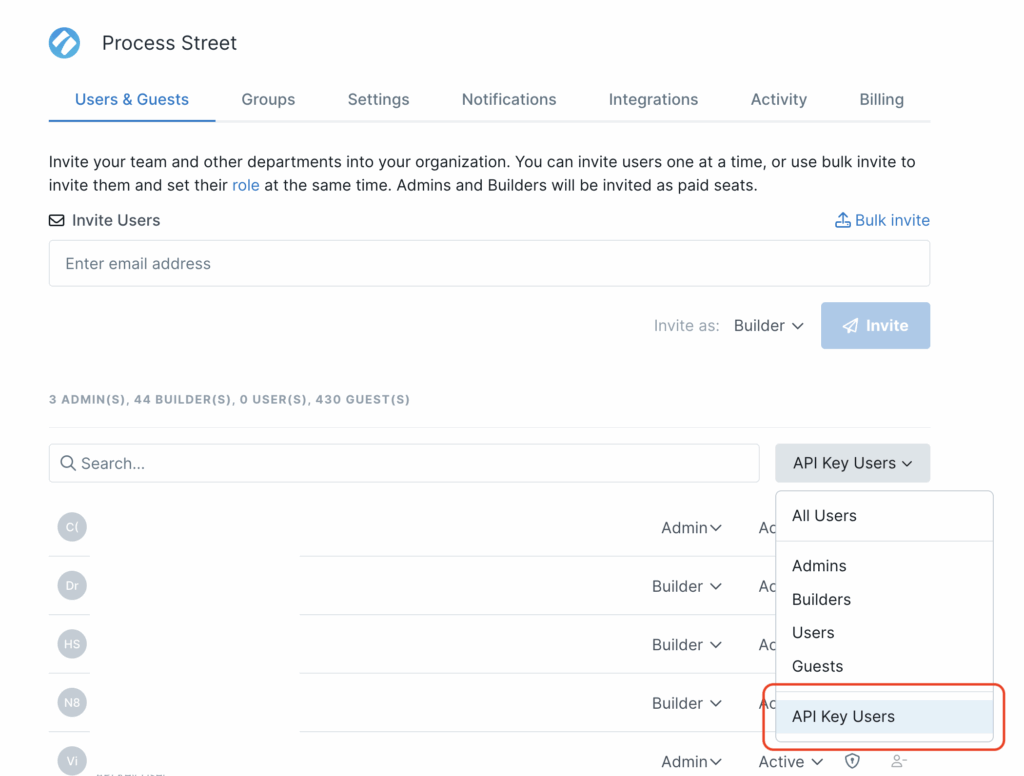Expand the Admin role dropdown in first row

pyautogui.click(x=691, y=528)
